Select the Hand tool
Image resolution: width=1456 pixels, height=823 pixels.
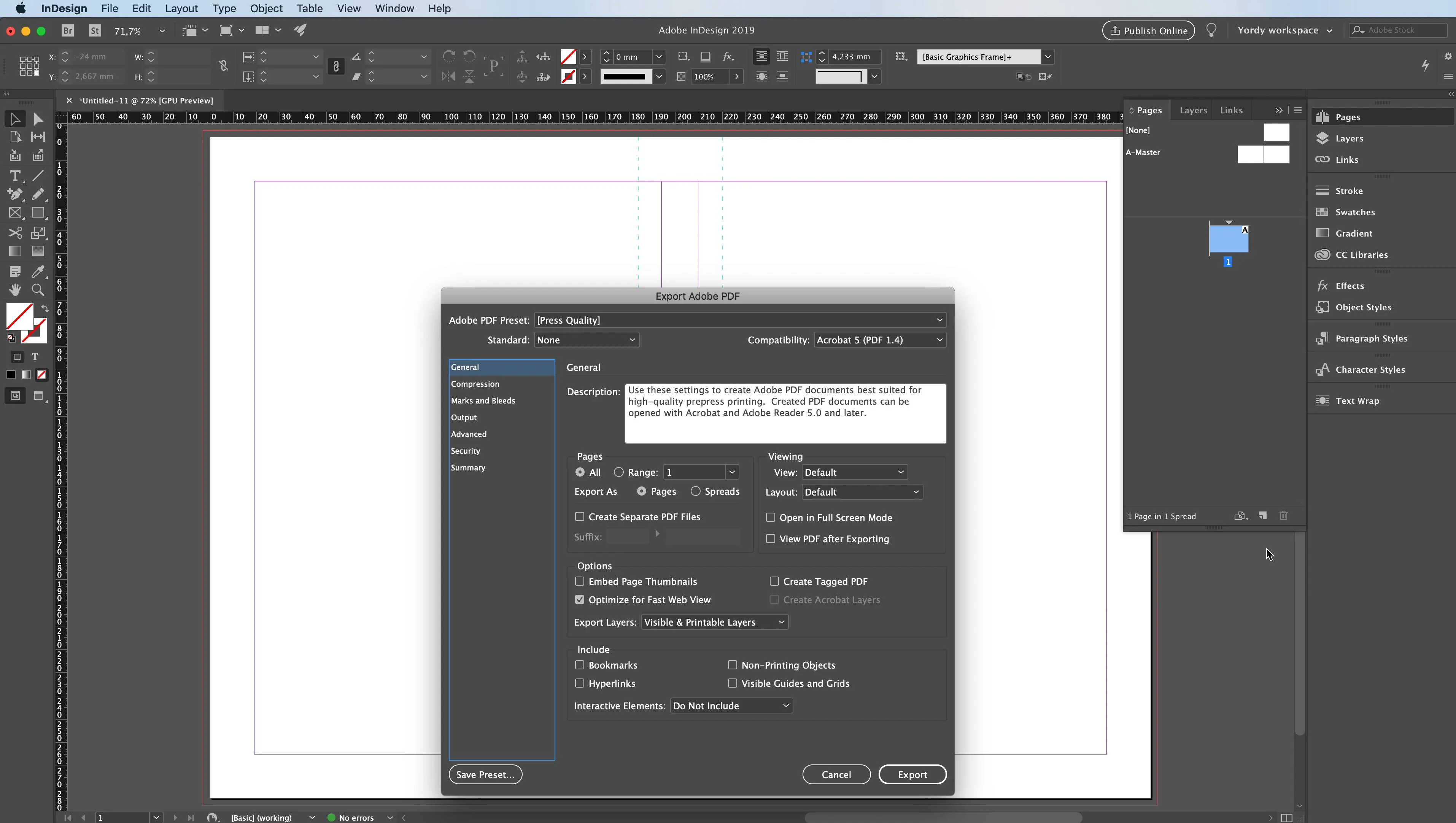click(15, 290)
